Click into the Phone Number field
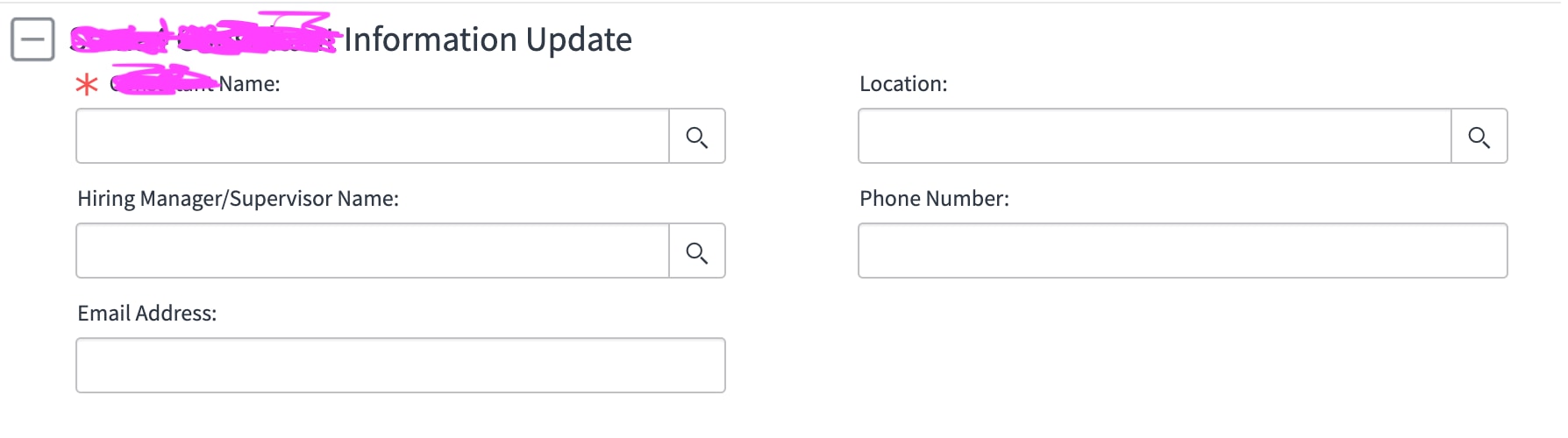Image resolution: width=1568 pixels, height=438 pixels. (1183, 251)
